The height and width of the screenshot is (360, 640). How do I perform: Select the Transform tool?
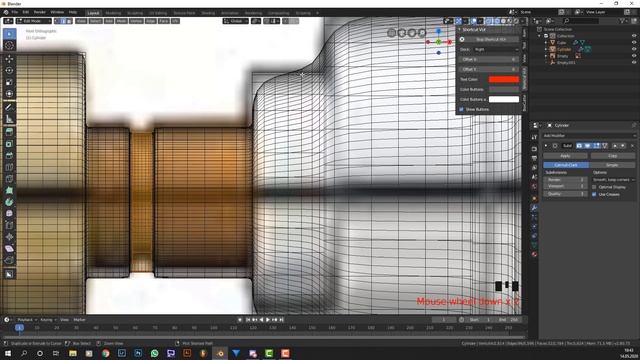pyautogui.click(x=9, y=93)
